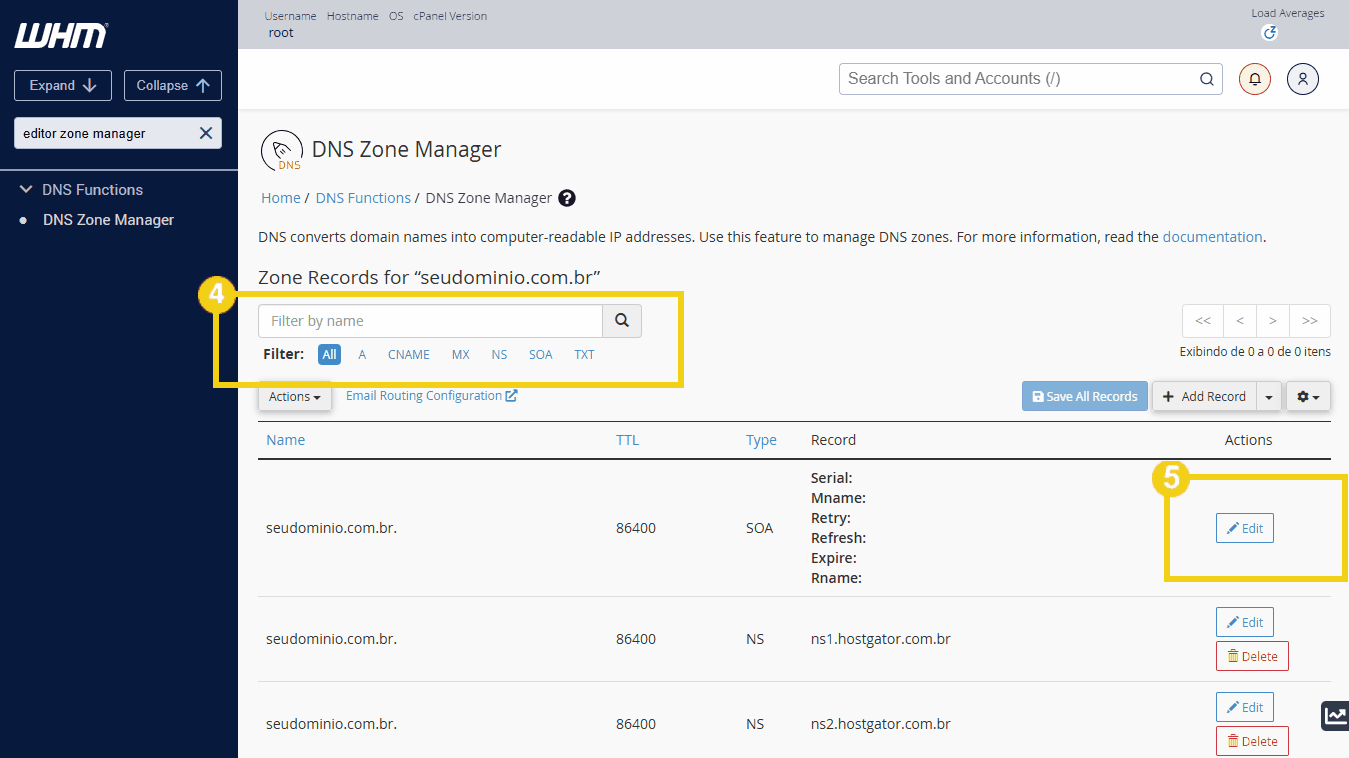
Task: Go to last page of records
Action: point(1310,321)
